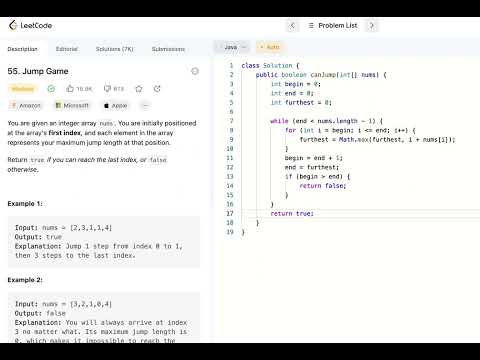
Task: Click the Medium difficulty badge
Action: click(23, 89)
